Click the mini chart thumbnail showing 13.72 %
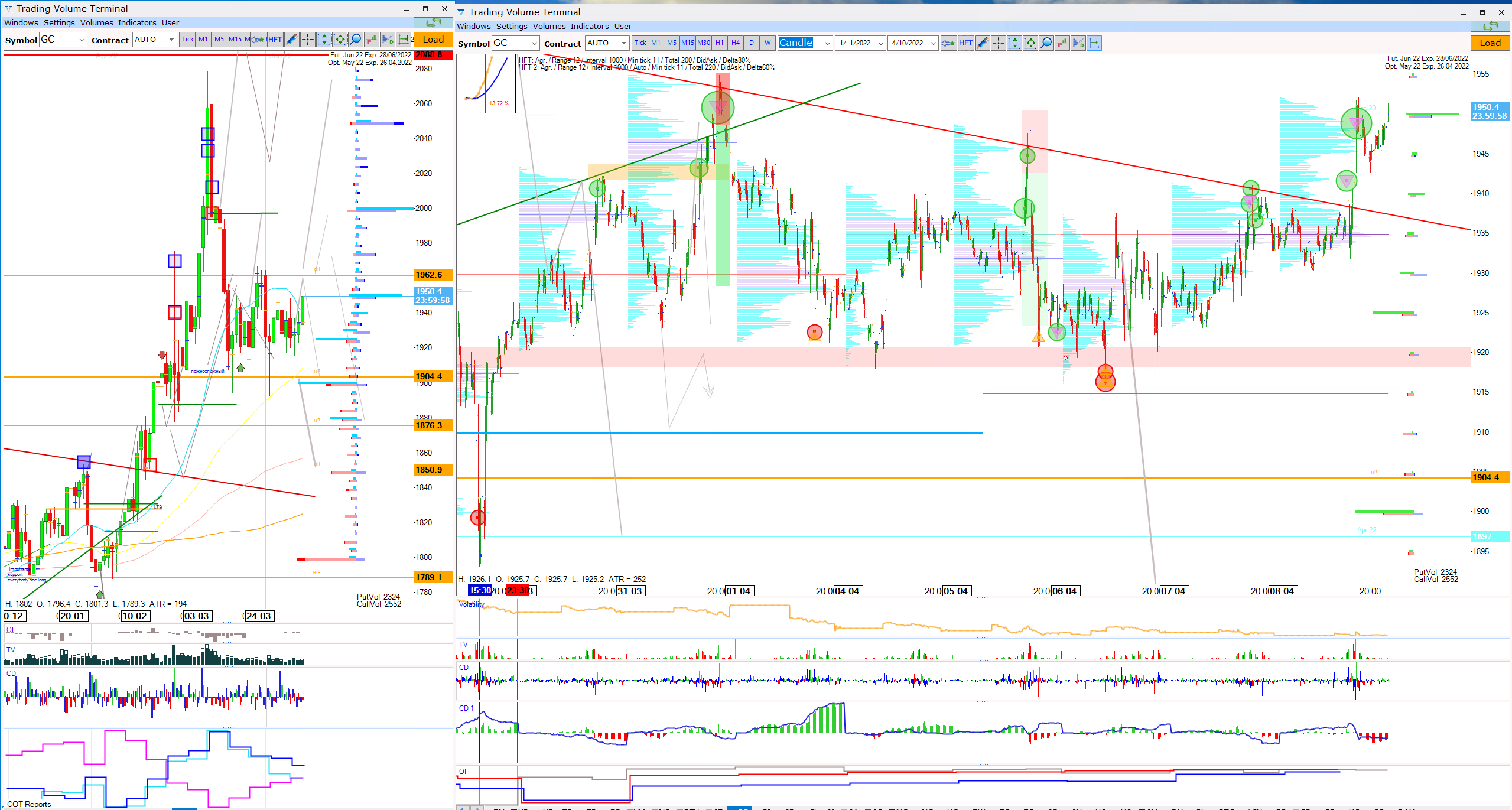Viewport: 1512px width, 810px height. 486,83
